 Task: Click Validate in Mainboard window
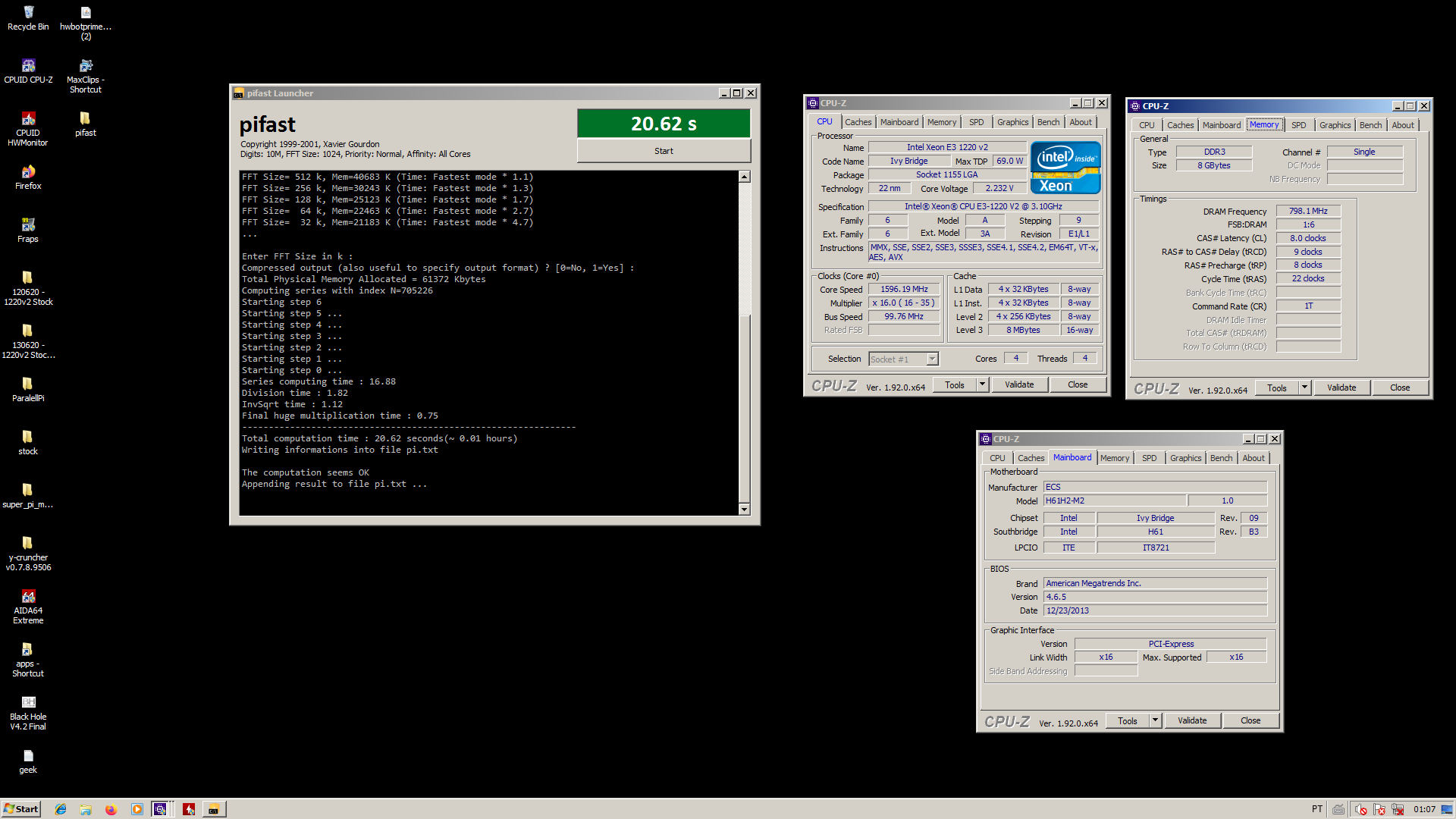pyautogui.click(x=1192, y=720)
